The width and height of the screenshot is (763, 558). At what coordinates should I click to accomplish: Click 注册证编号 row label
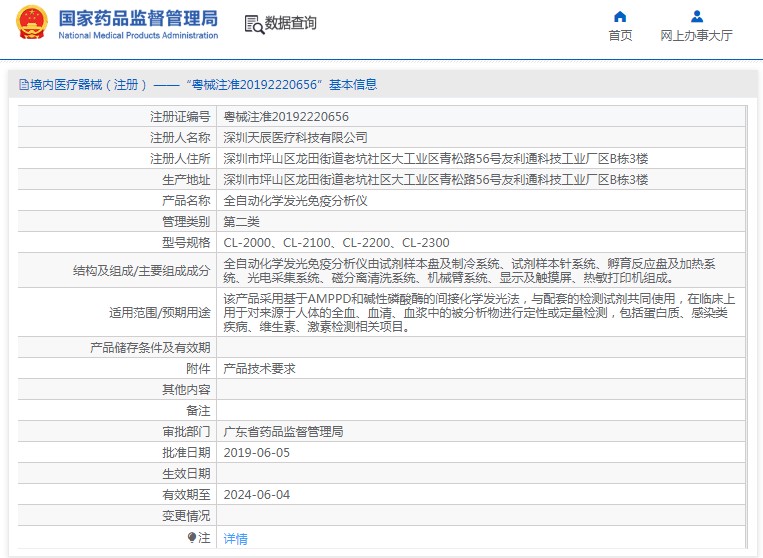click(x=180, y=117)
